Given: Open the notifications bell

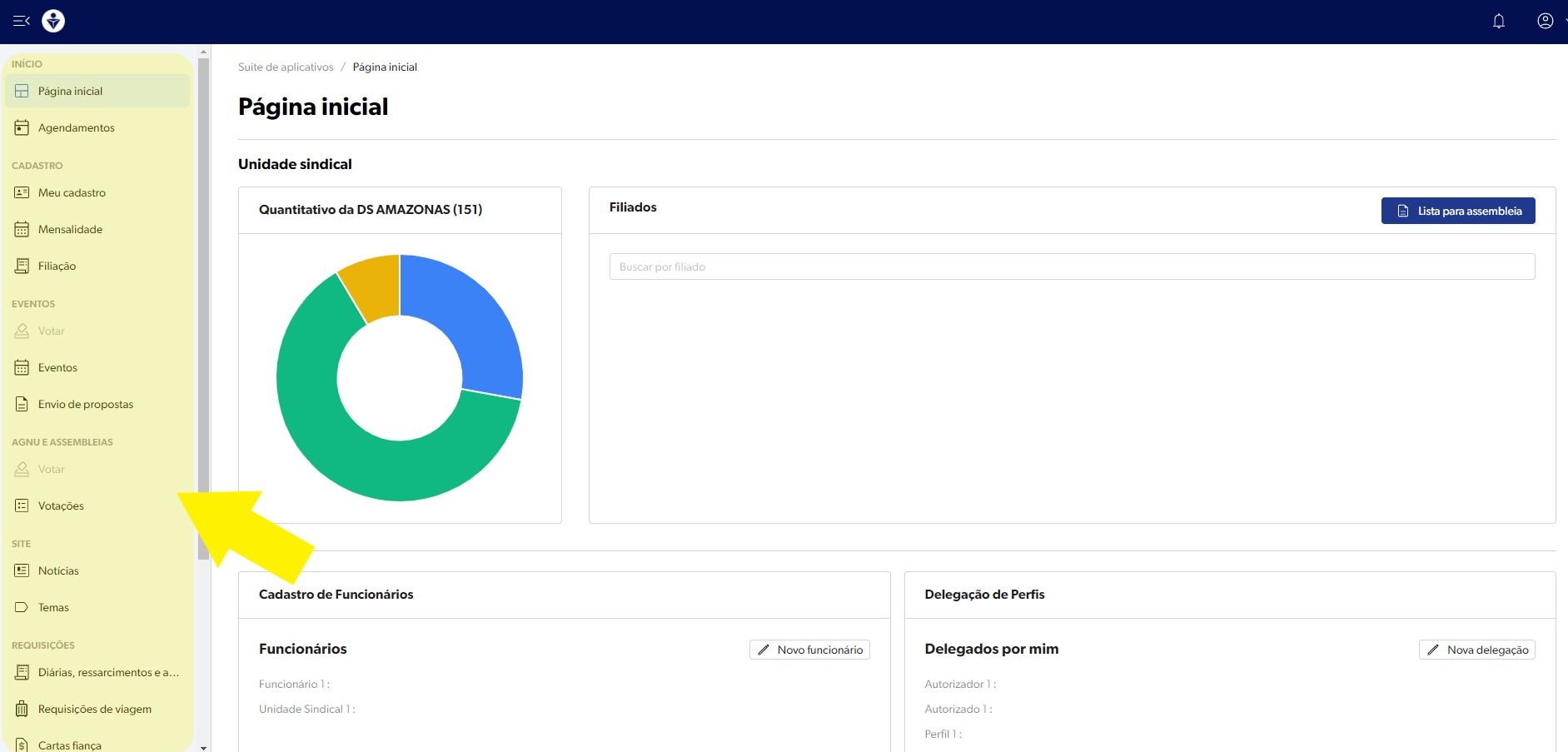Looking at the screenshot, I should pos(1498,22).
